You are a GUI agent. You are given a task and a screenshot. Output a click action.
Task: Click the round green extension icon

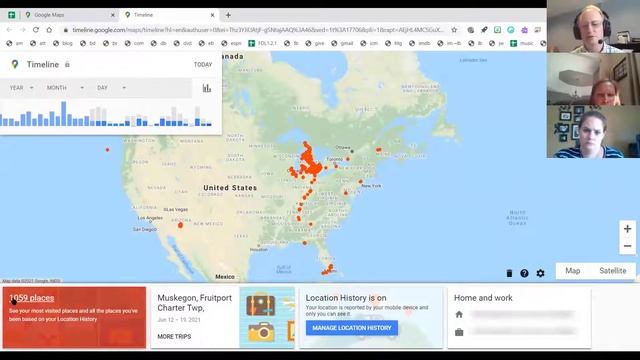coord(511,30)
